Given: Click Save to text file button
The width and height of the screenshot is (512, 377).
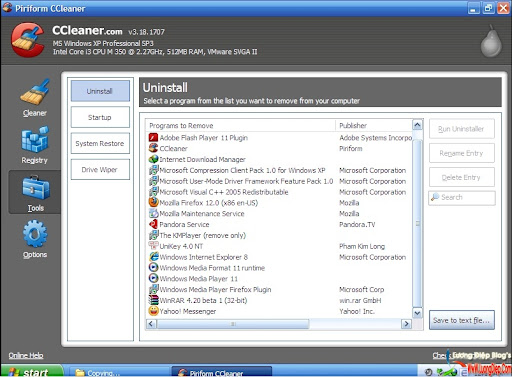Looking at the screenshot, I should (x=462, y=320).
